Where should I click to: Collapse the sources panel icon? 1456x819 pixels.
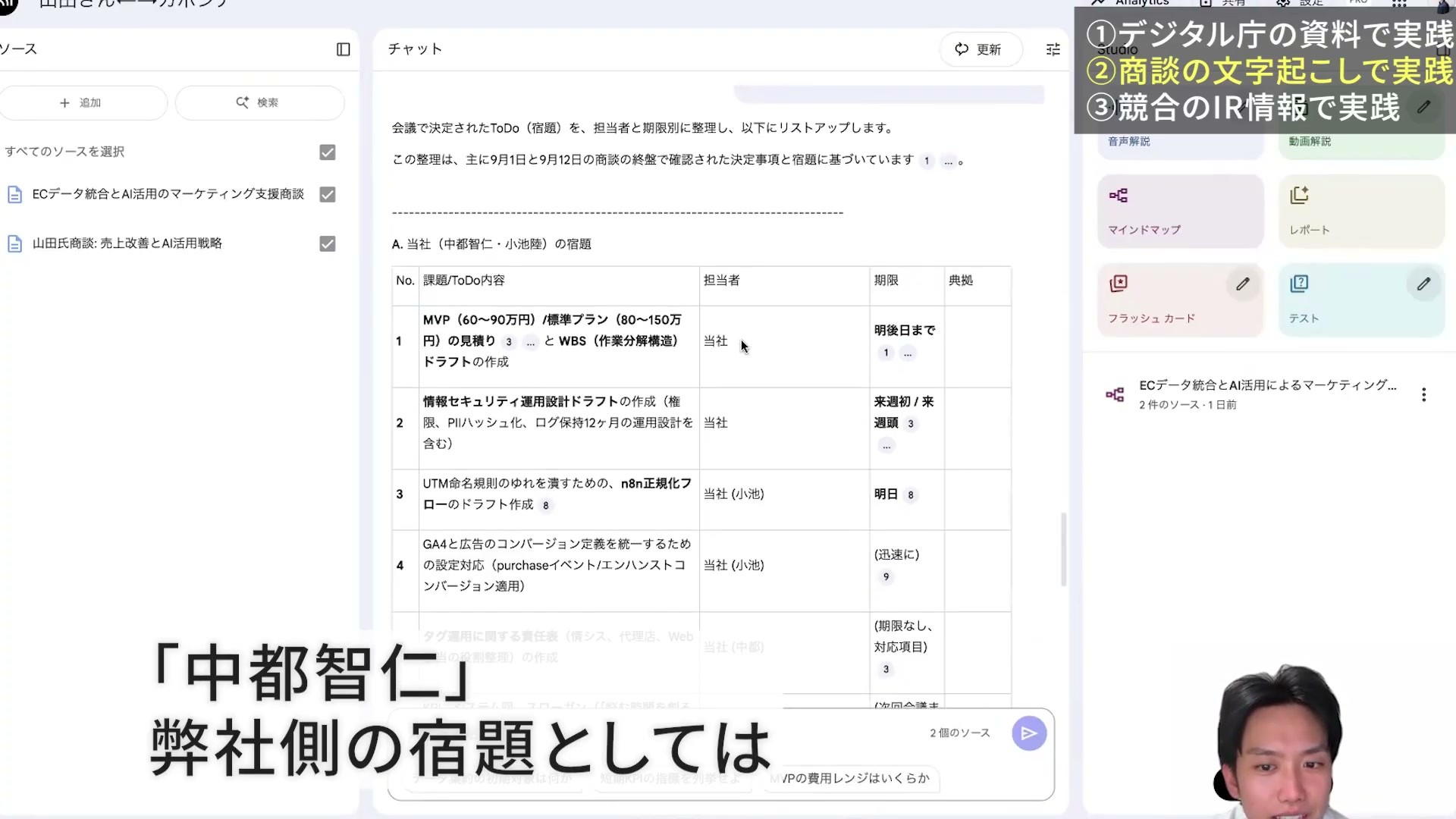click(343, 49)
